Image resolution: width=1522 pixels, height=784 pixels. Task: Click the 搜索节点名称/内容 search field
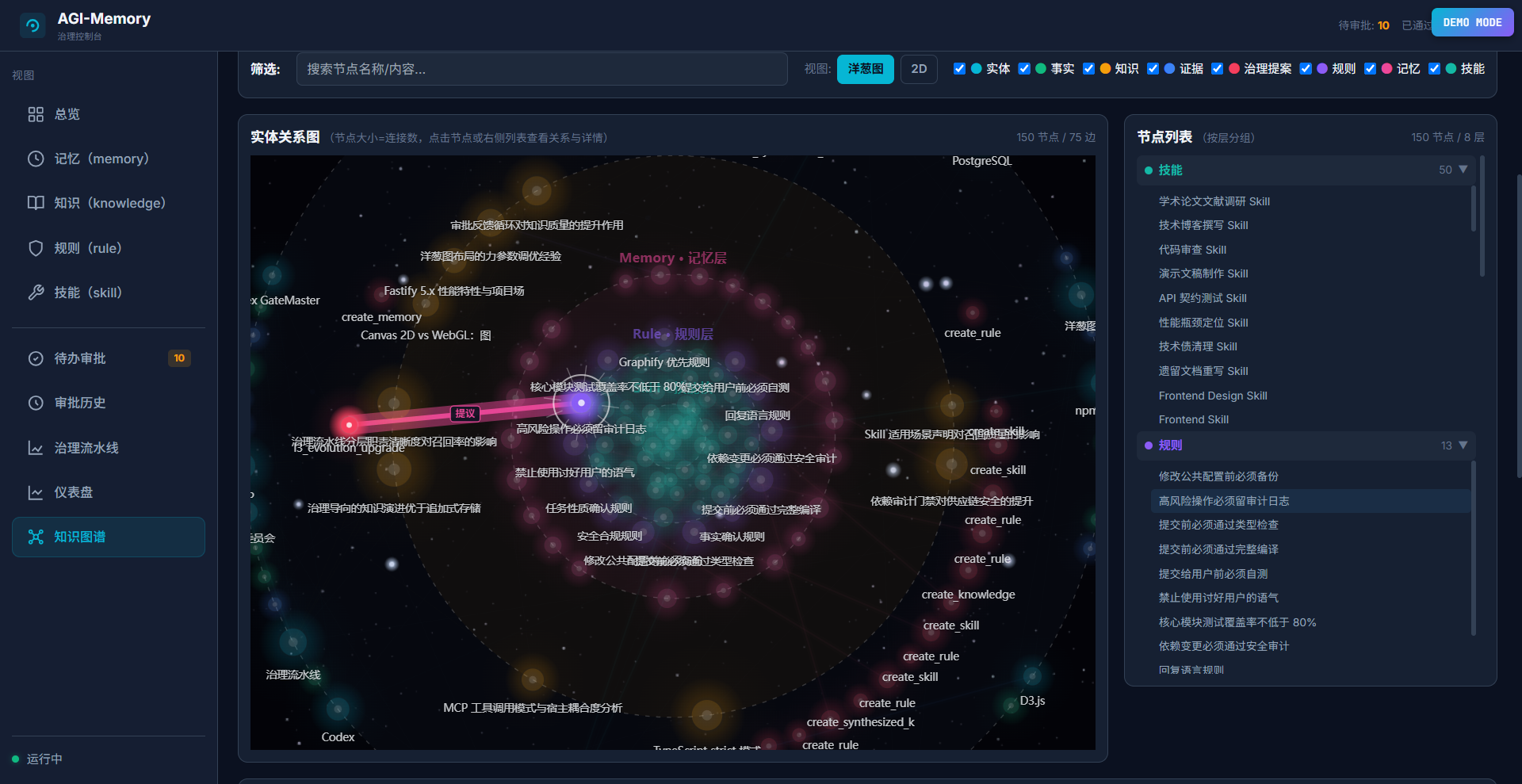point(542,69)
